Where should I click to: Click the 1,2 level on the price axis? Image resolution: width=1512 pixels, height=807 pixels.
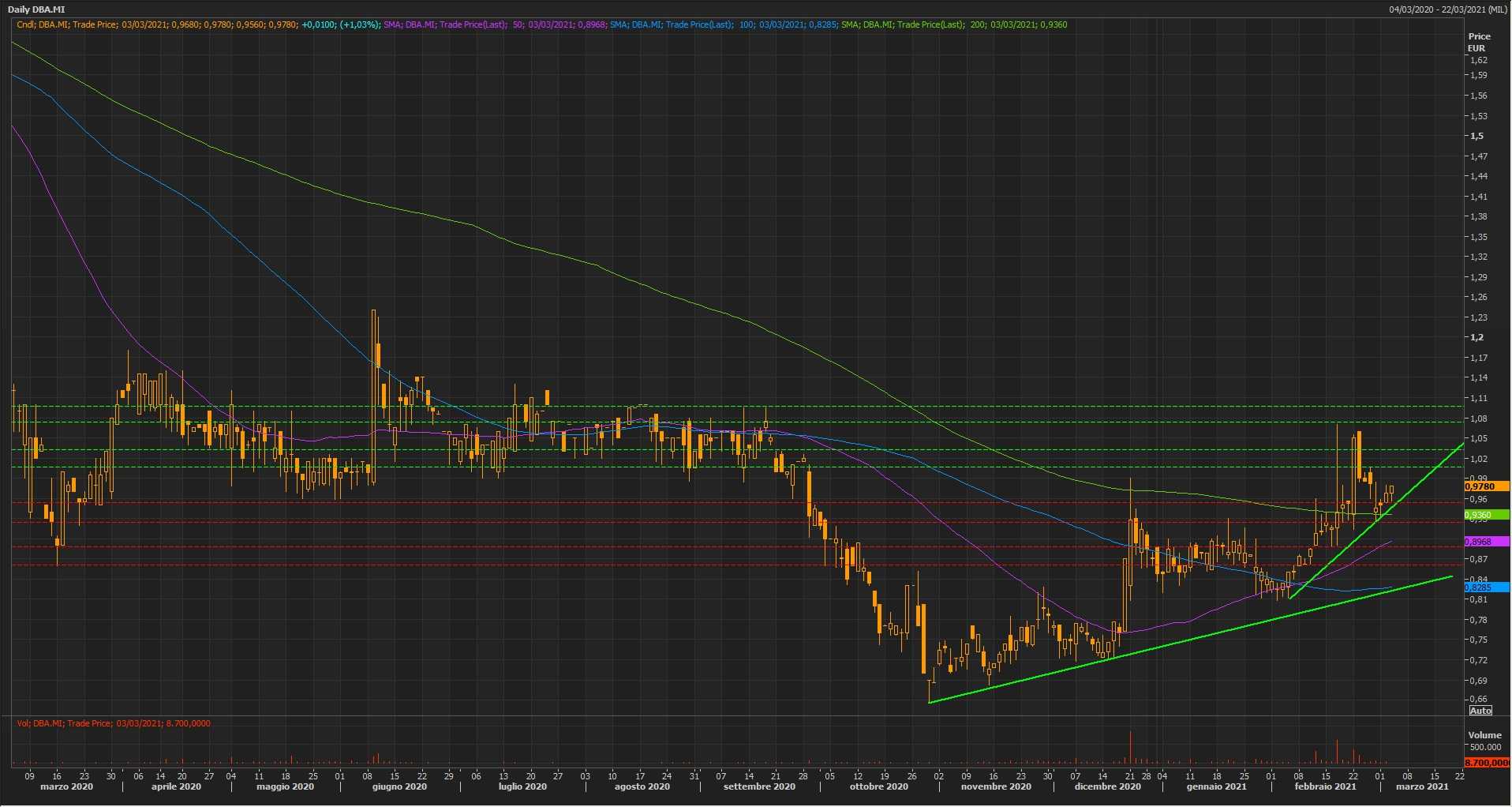point(1476,337)
